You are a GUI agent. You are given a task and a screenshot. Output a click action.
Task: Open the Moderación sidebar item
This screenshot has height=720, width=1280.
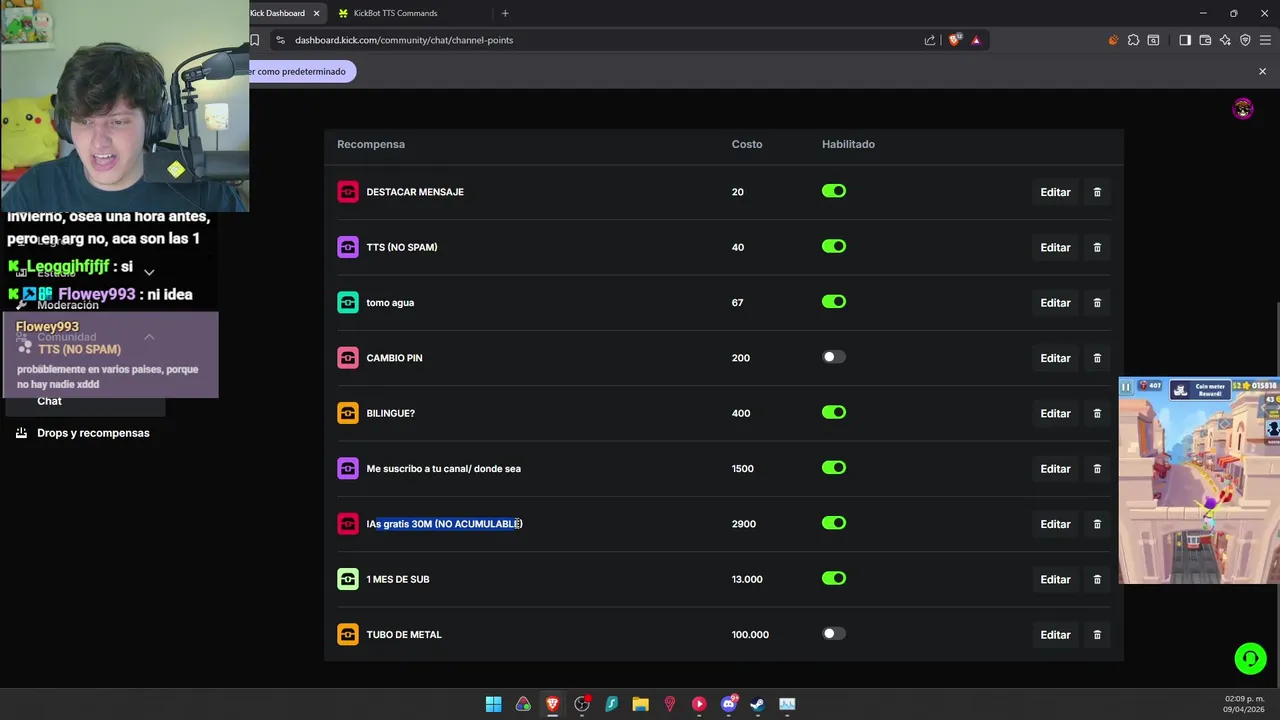(x=68, y=305)
